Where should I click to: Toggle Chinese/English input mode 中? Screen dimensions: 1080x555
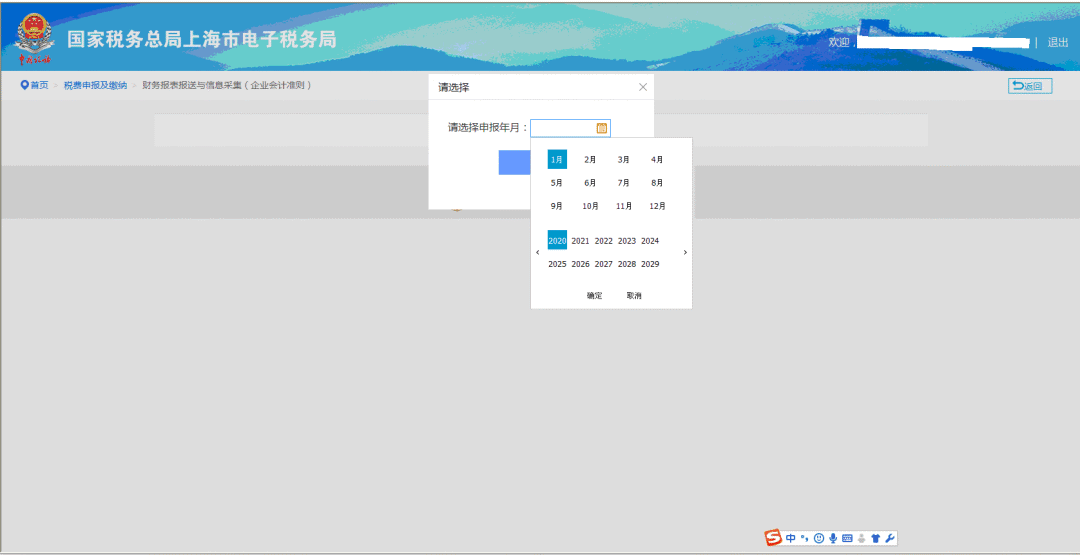(791, 538)
